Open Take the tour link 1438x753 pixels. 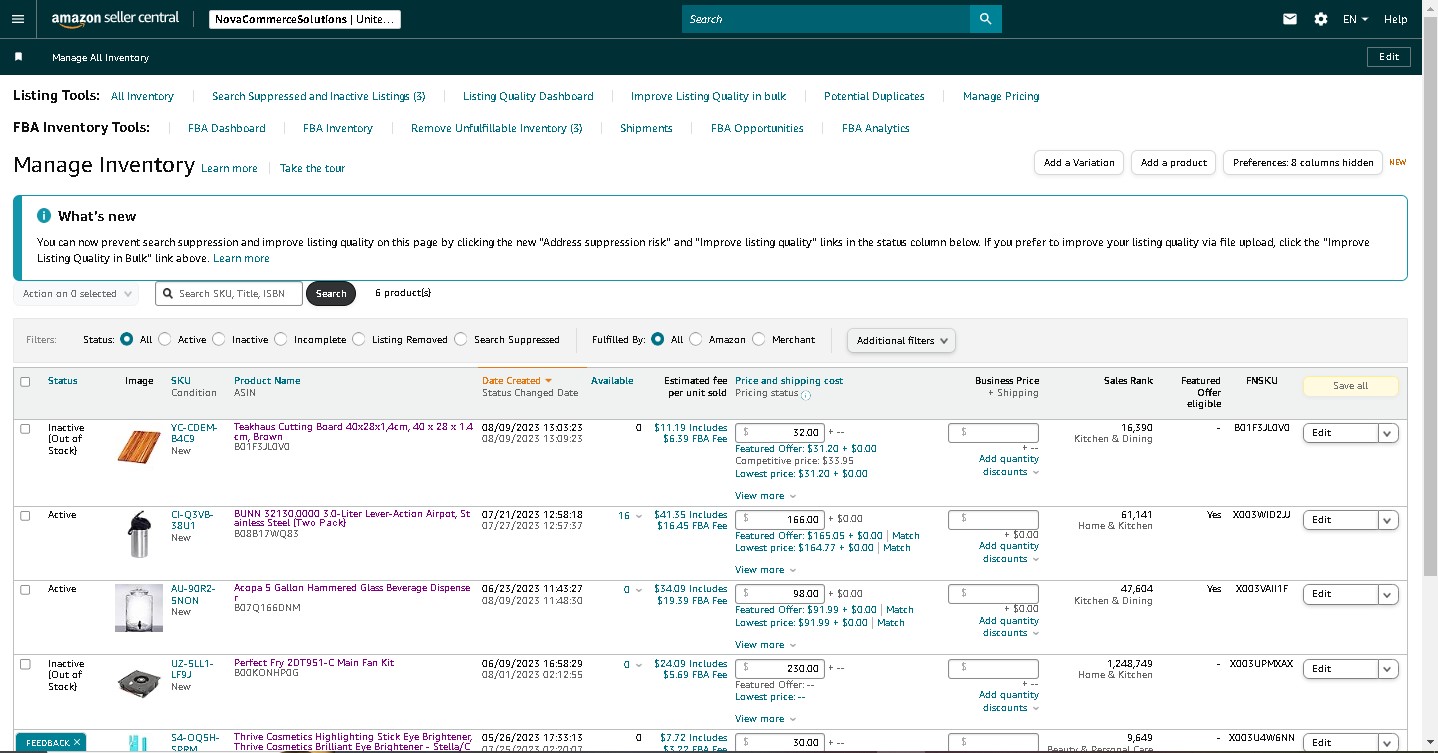312,168
